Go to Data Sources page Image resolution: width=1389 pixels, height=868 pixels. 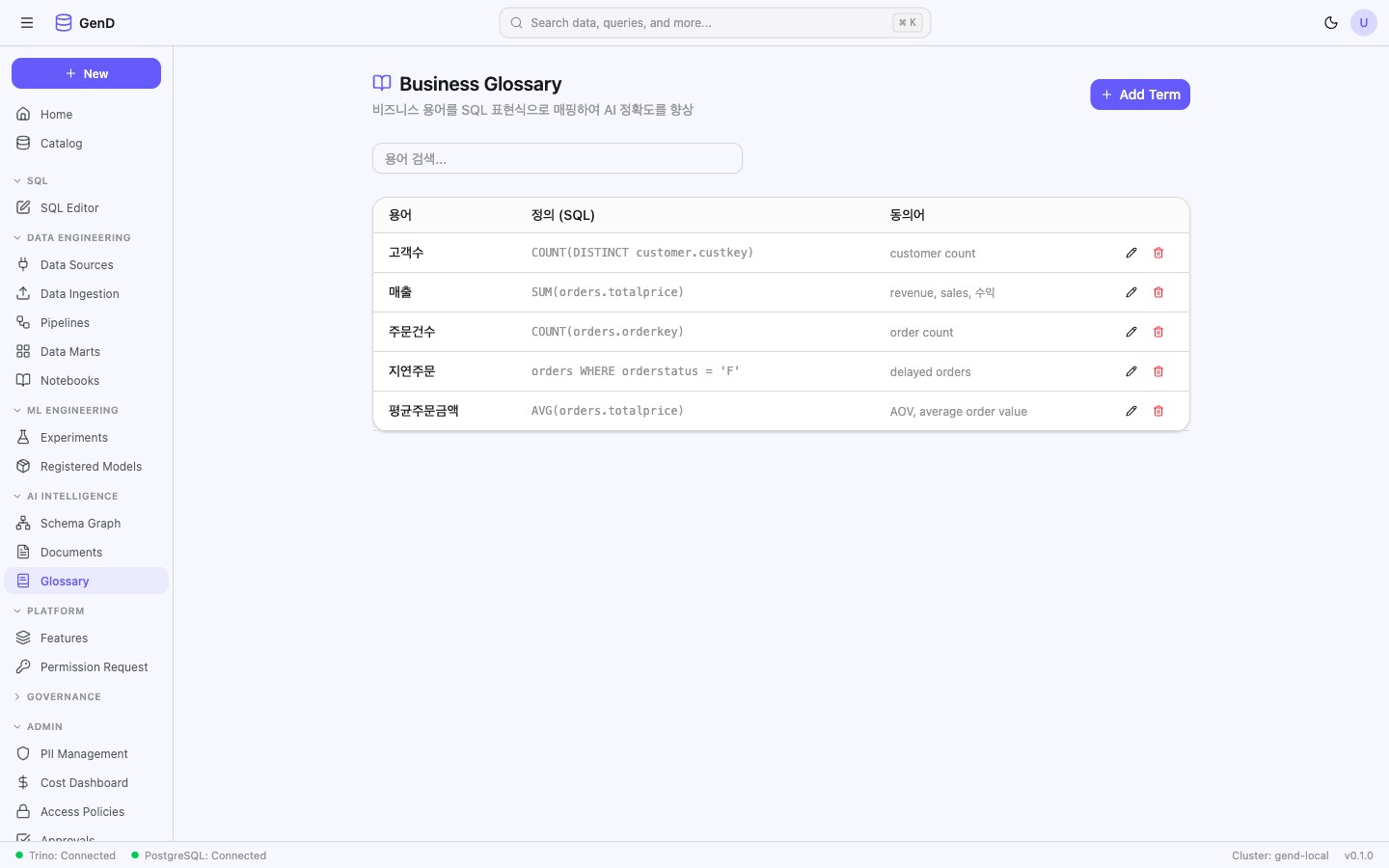pos(76,265)
